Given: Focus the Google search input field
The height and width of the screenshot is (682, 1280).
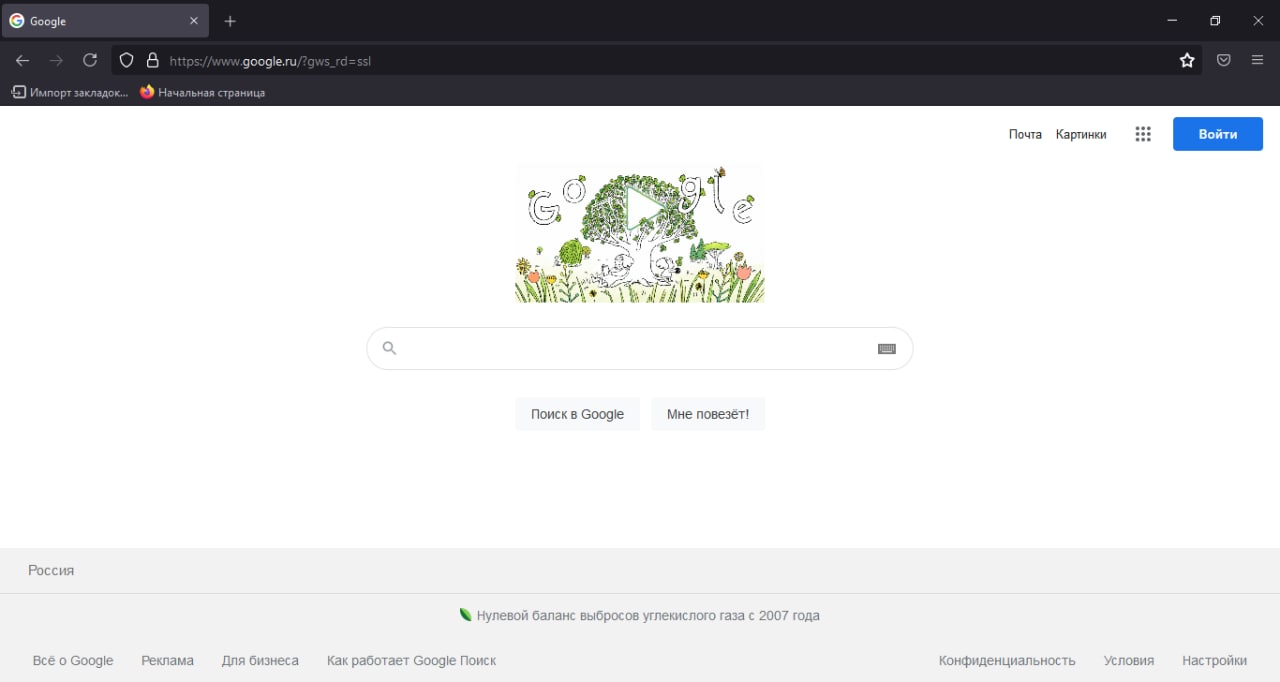Looking at the screenshot, I should click(x=640, y=348).
